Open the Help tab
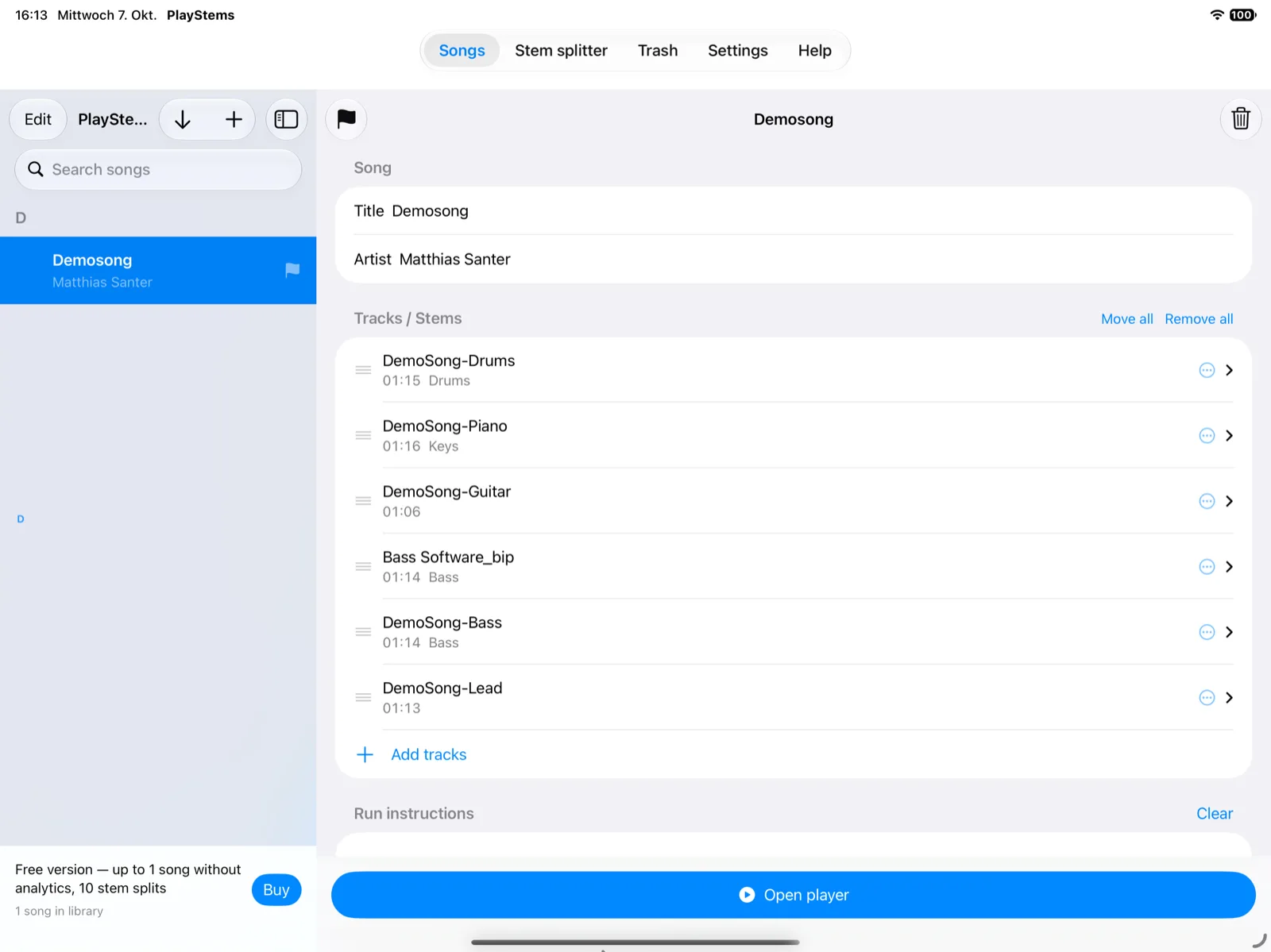The width and height of the screenshot is (1271, 952). coord(815,51)
